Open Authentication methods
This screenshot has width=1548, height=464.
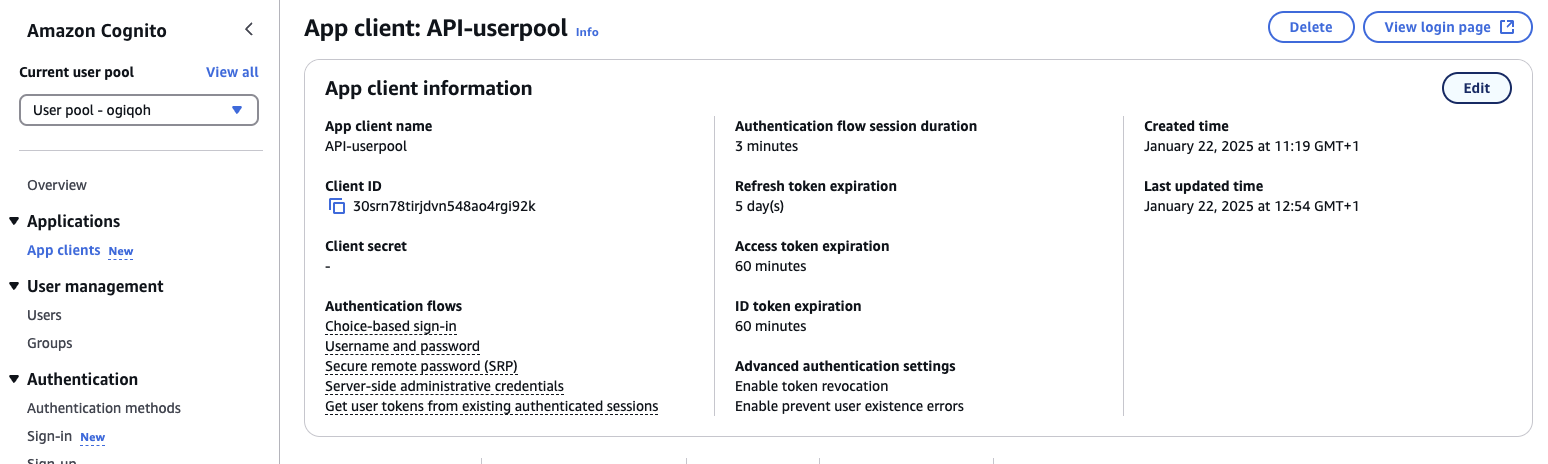click(x=104, y=408)
